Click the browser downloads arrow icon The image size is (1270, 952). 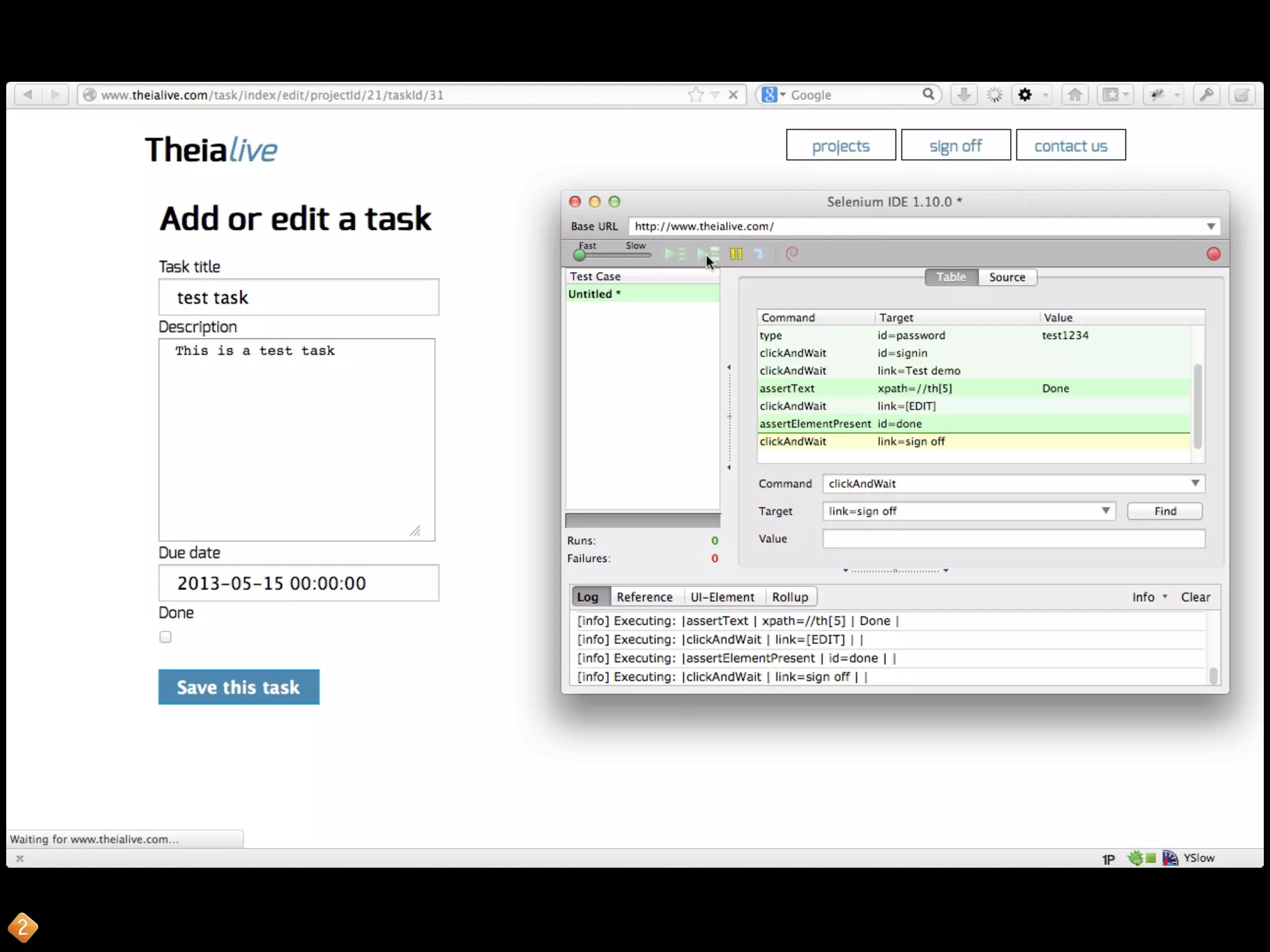963,95
